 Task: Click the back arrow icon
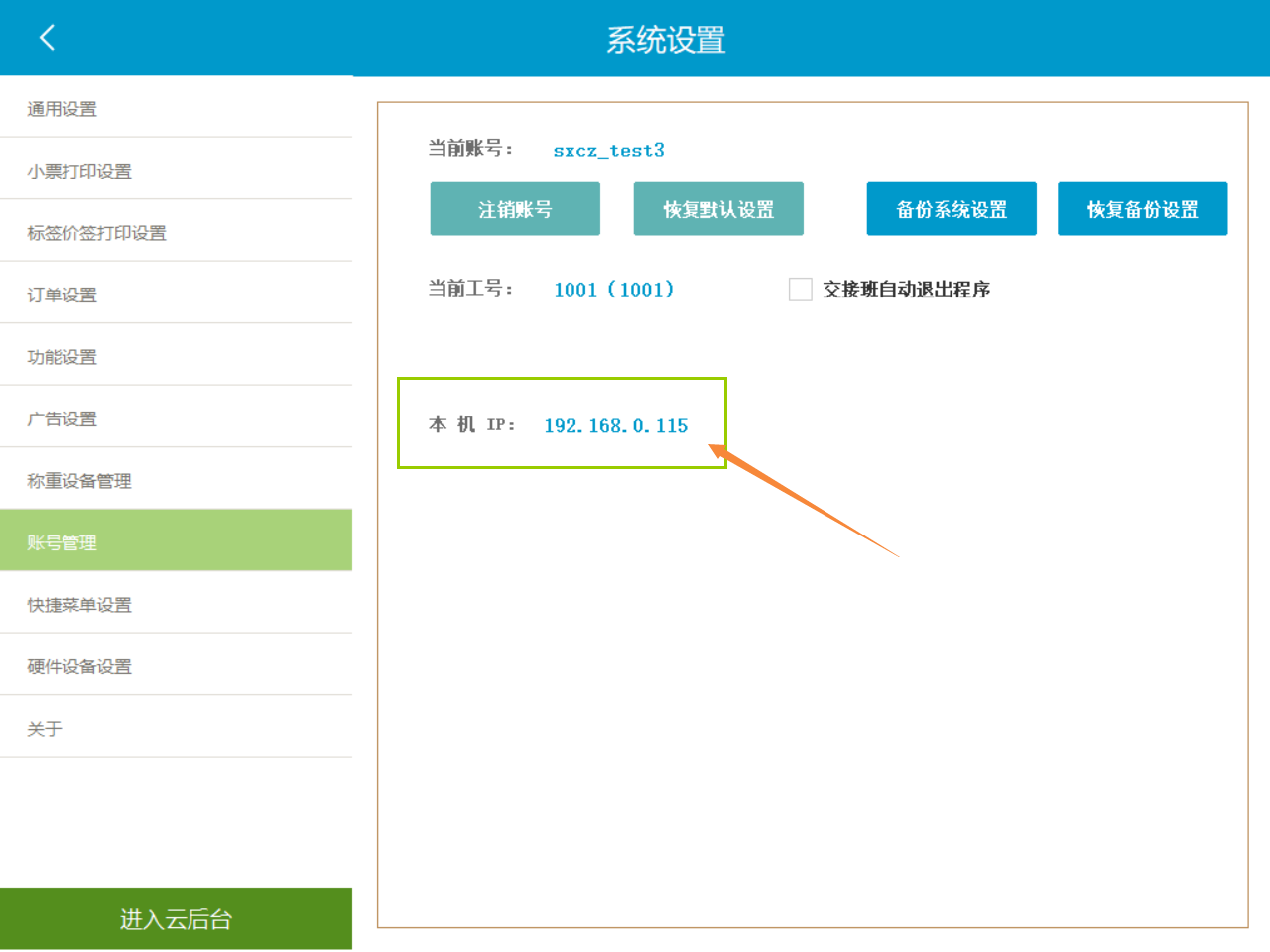coord(47,38)
